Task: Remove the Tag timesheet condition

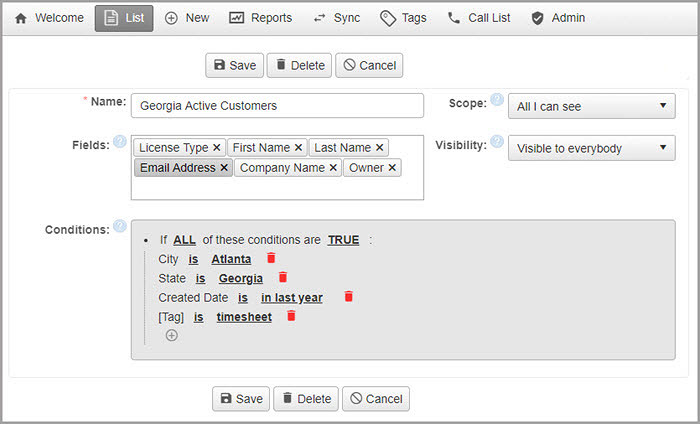Action: coord(291,315)
